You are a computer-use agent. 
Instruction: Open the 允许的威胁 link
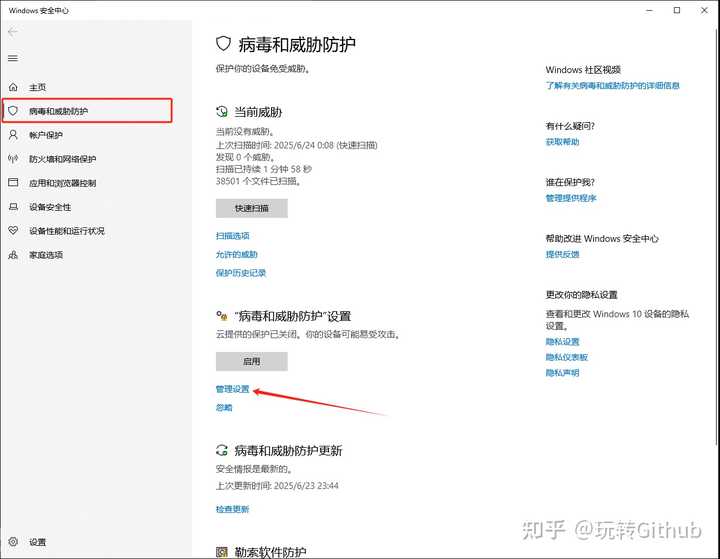236,254
